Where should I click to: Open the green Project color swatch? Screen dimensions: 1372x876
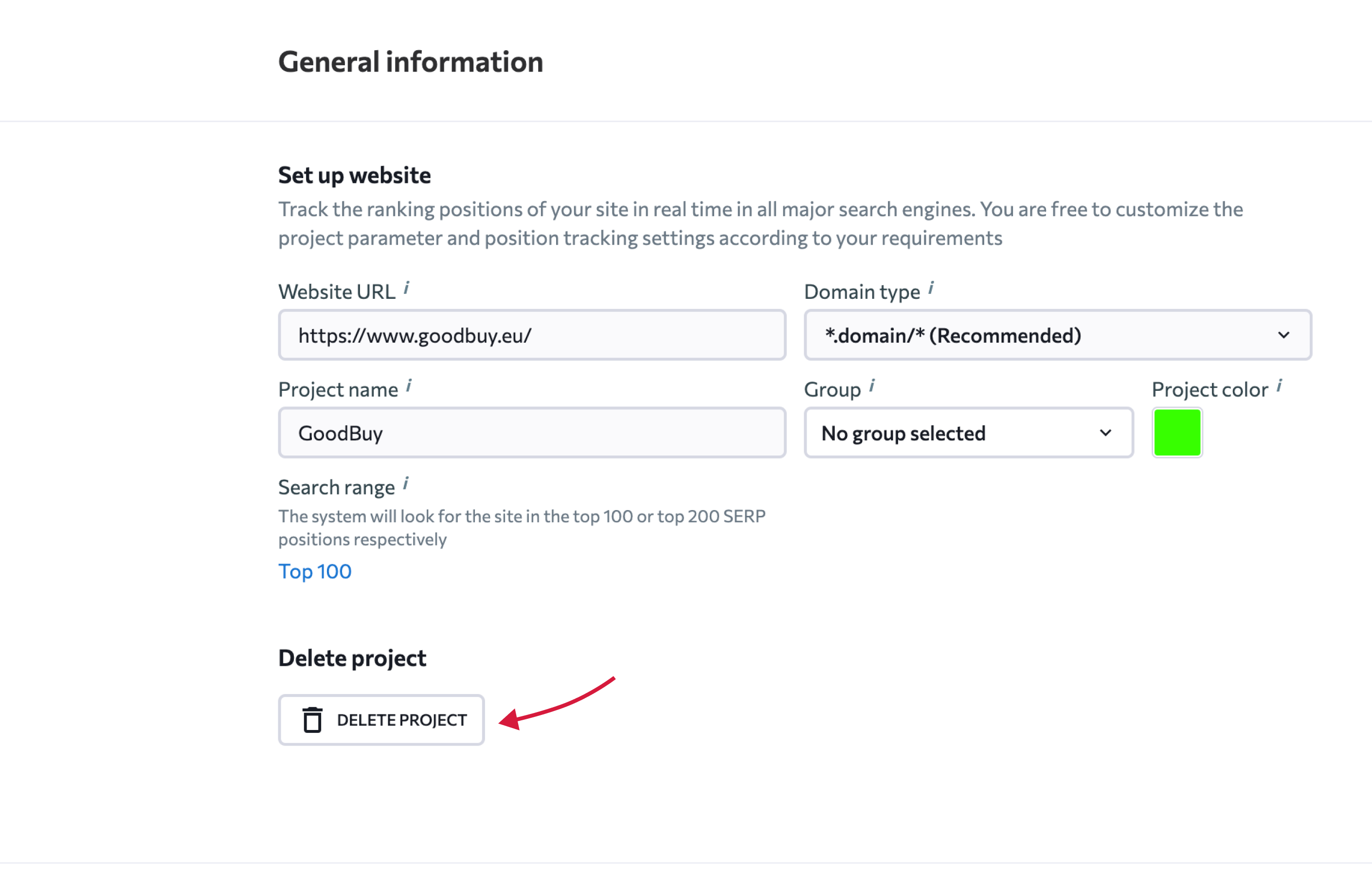coord(1176,433)
